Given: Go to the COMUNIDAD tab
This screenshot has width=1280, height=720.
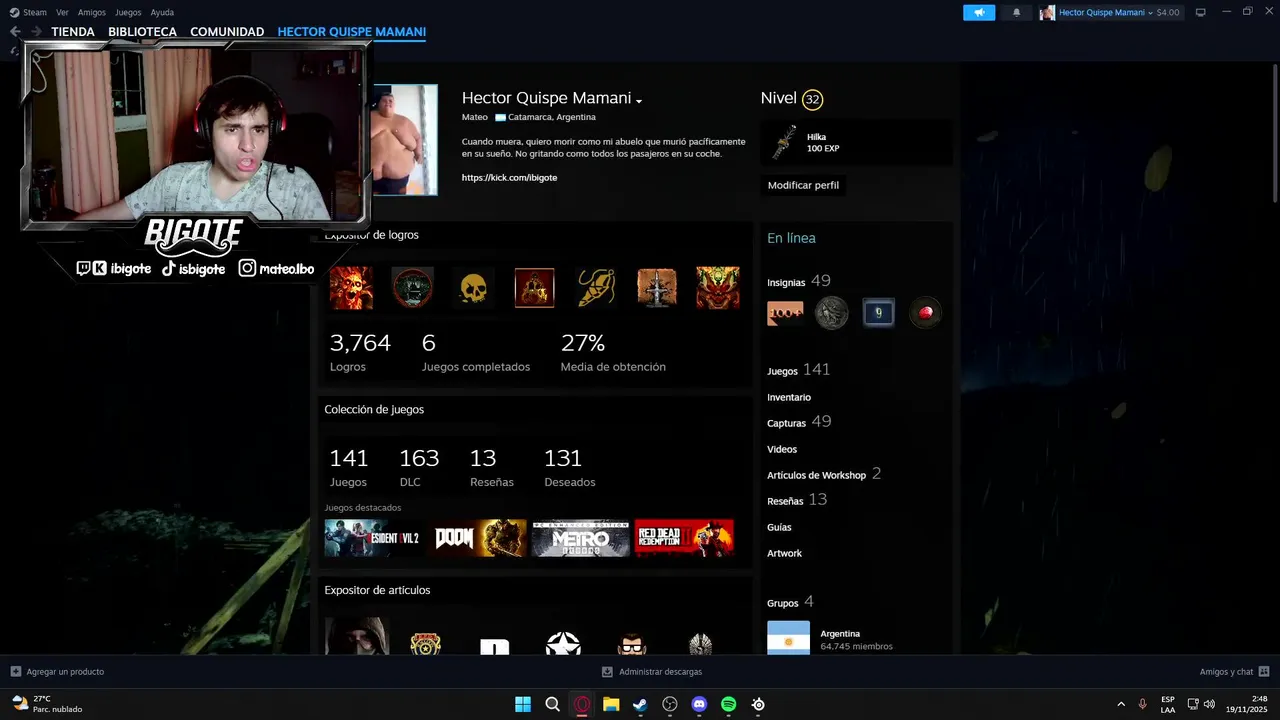Looking at the screenshot, I should 227,32.
